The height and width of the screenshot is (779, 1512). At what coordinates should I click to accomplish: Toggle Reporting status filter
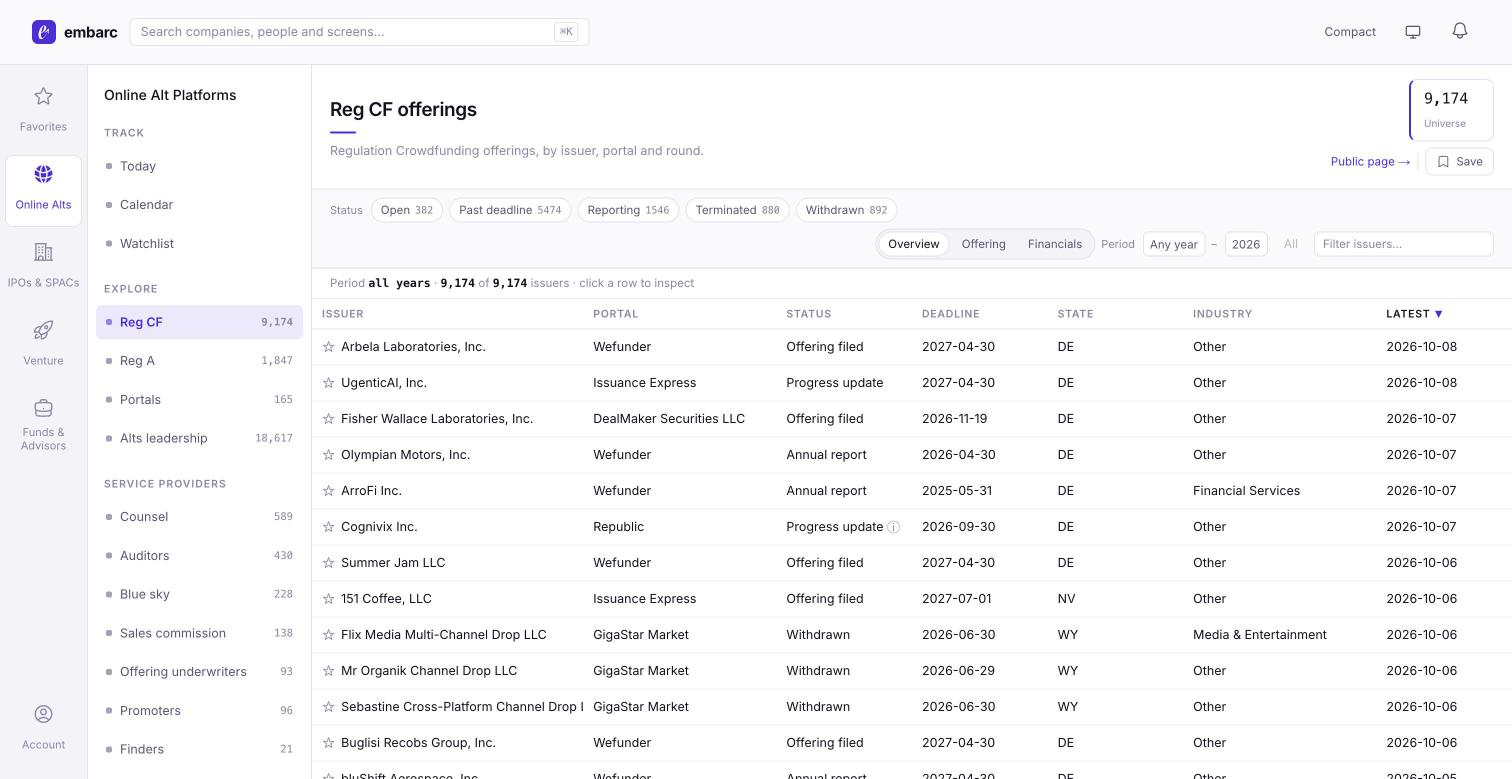coord(628,210)
